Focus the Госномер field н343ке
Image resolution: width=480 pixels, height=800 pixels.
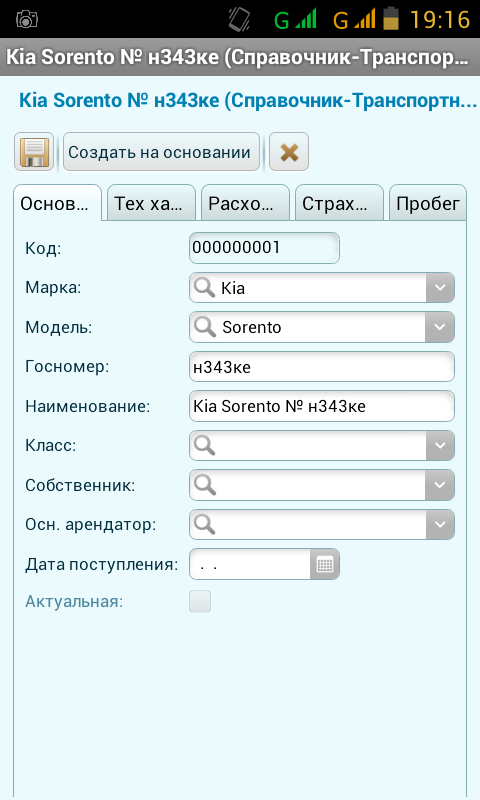[322, 367]
